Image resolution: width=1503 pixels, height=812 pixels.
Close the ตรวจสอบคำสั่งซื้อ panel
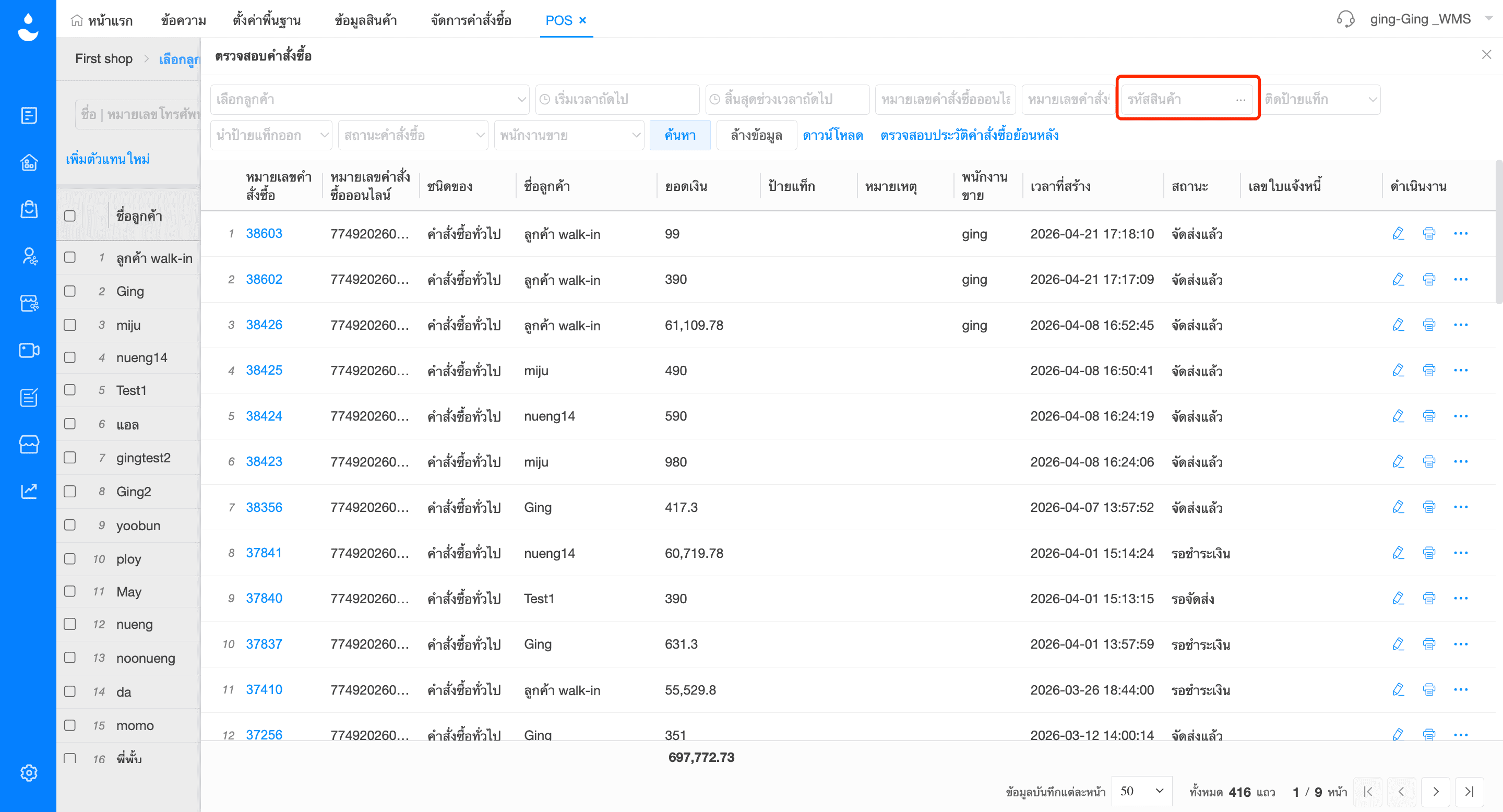(1486, 54)
